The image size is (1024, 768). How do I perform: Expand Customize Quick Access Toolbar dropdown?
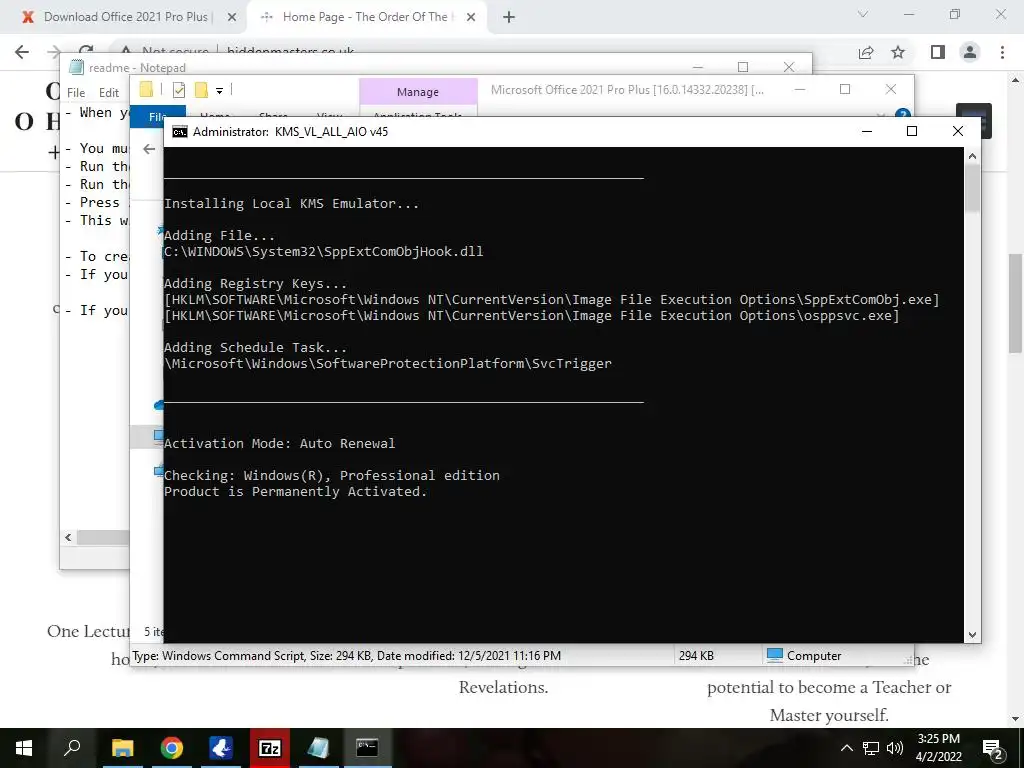pyautogui.click(x=219, y=90)
